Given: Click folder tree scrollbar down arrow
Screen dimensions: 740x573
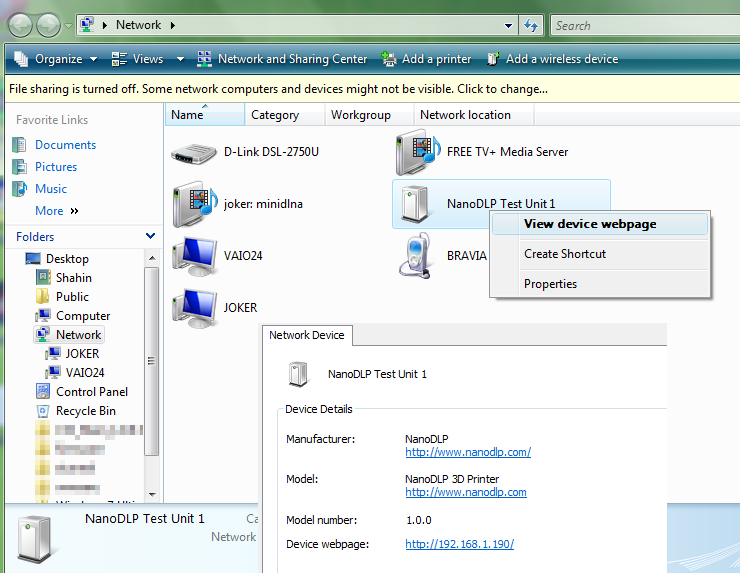Looking at the screenshot, I should click(x=152, y=494).
